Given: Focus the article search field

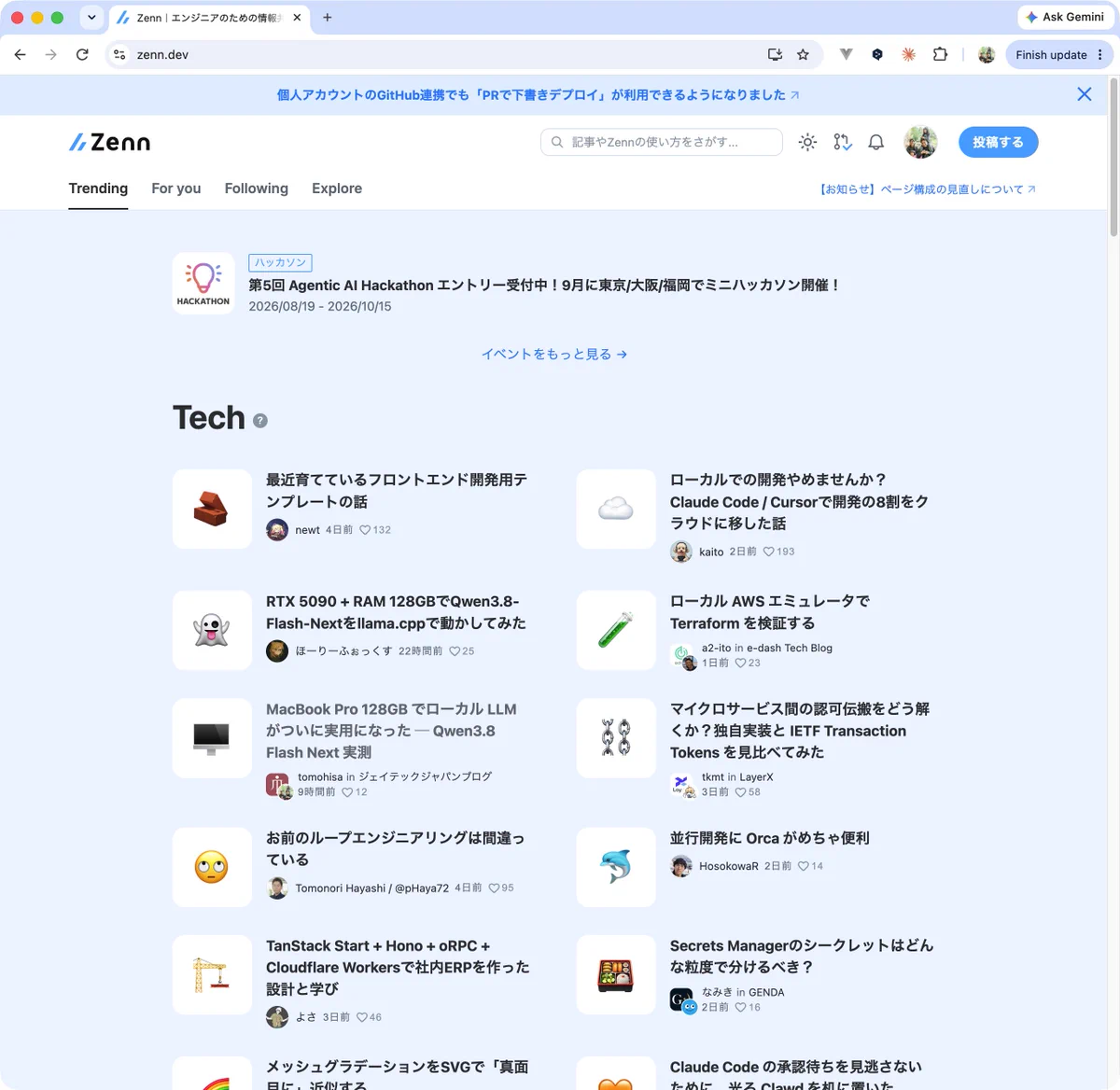Looking at the screenshot, I should point(661,142).
